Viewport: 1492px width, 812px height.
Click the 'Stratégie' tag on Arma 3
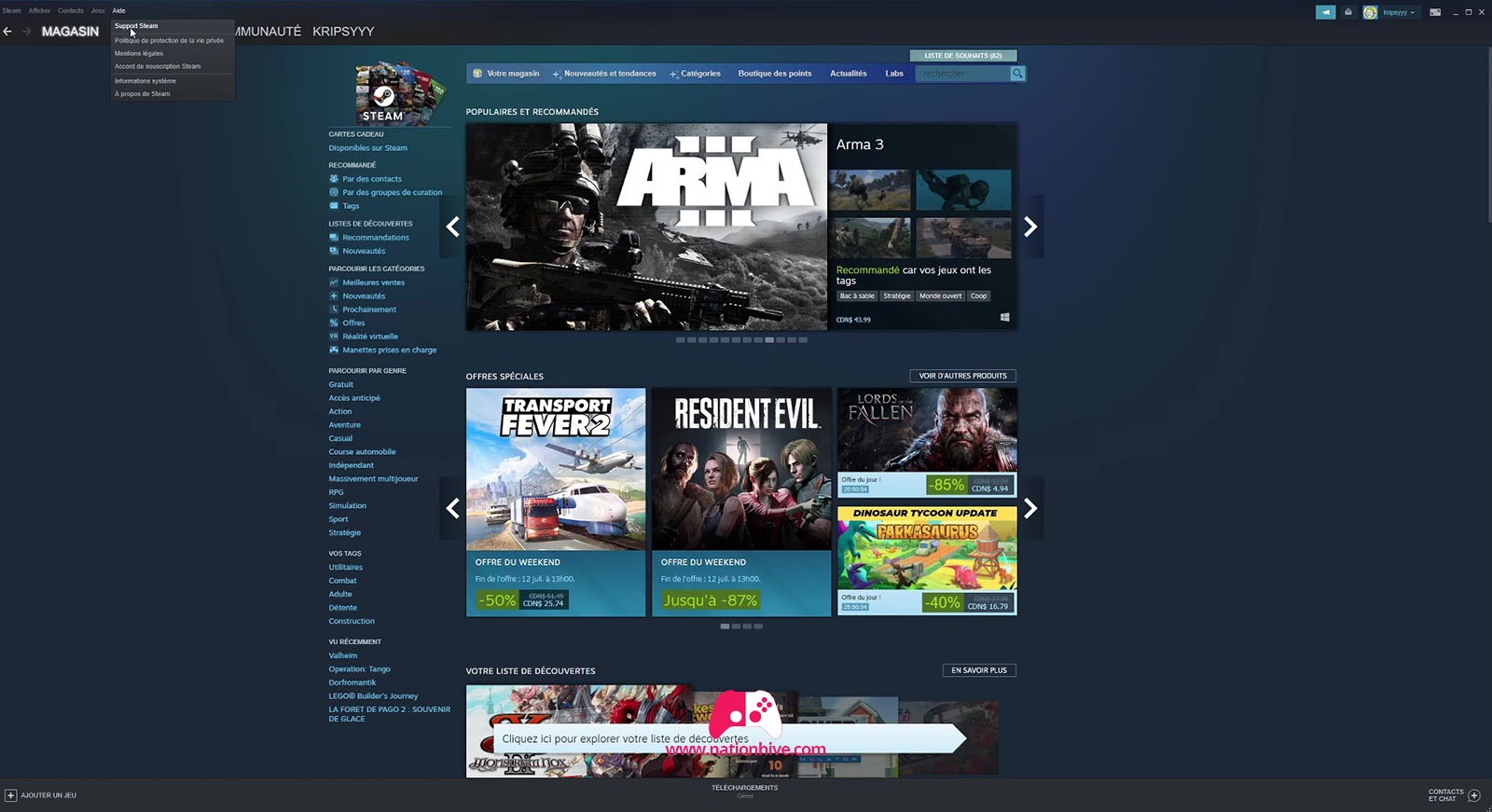pos(897,296)
